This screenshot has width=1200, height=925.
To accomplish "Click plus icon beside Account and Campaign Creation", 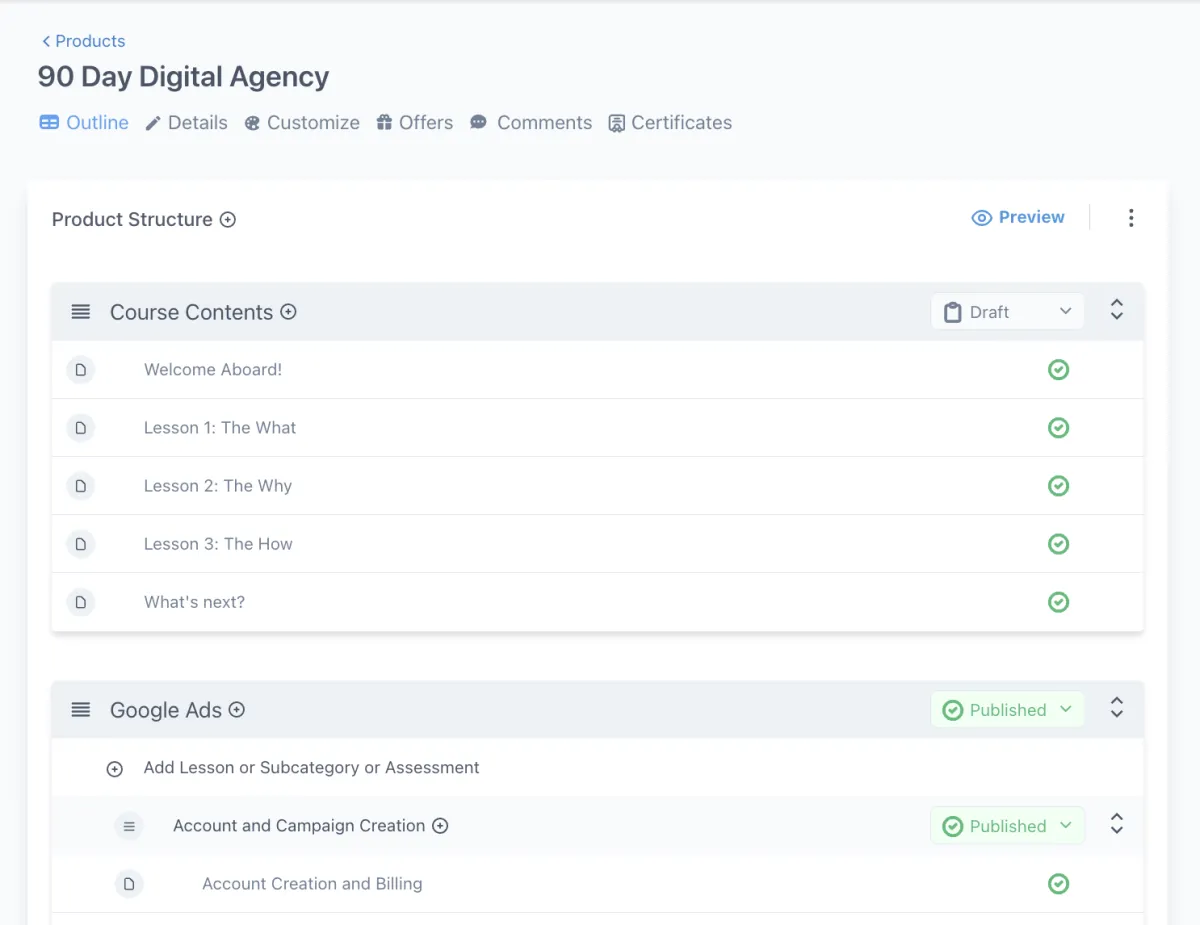I will (440, 826).
